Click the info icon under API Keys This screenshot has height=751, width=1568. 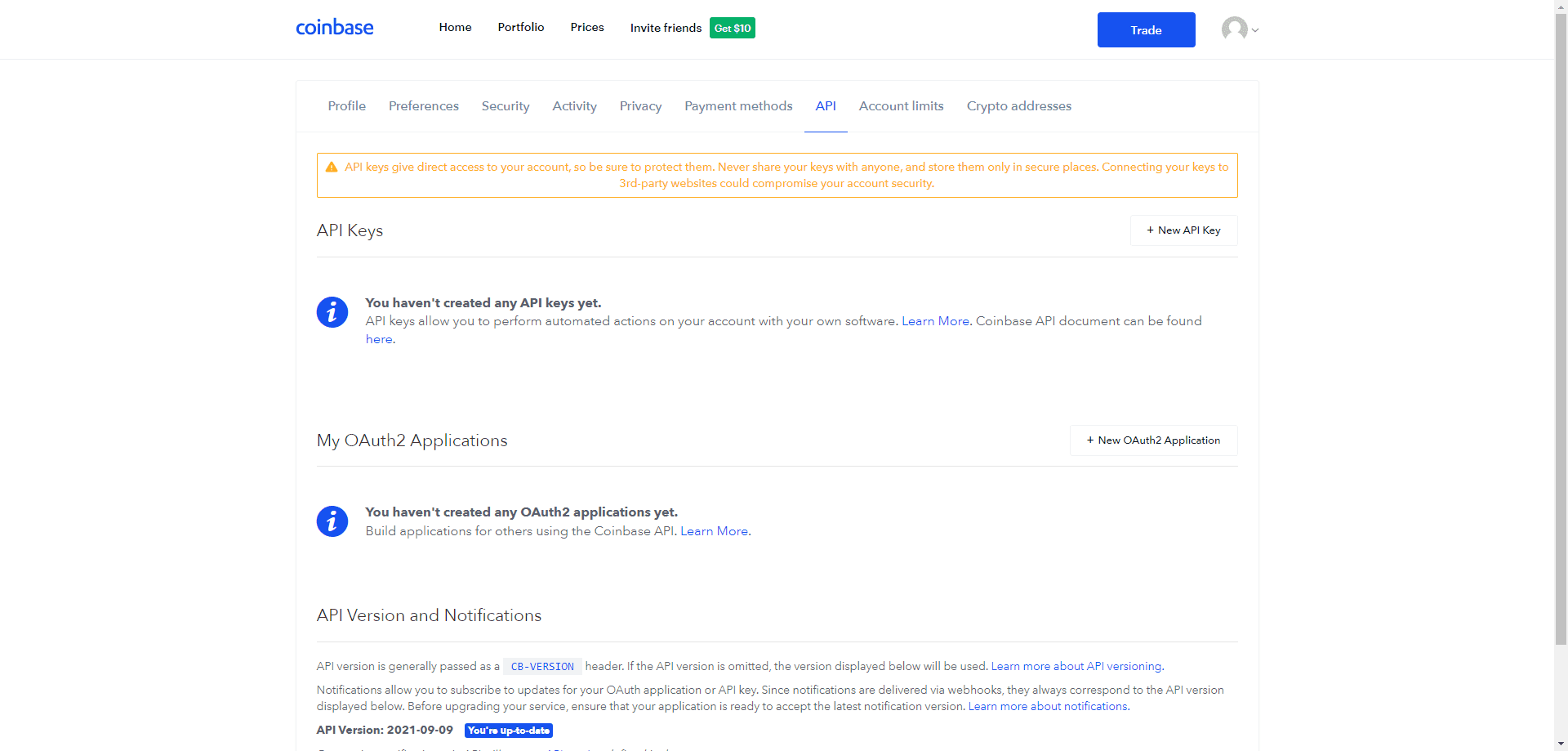(x=332, y=312)
